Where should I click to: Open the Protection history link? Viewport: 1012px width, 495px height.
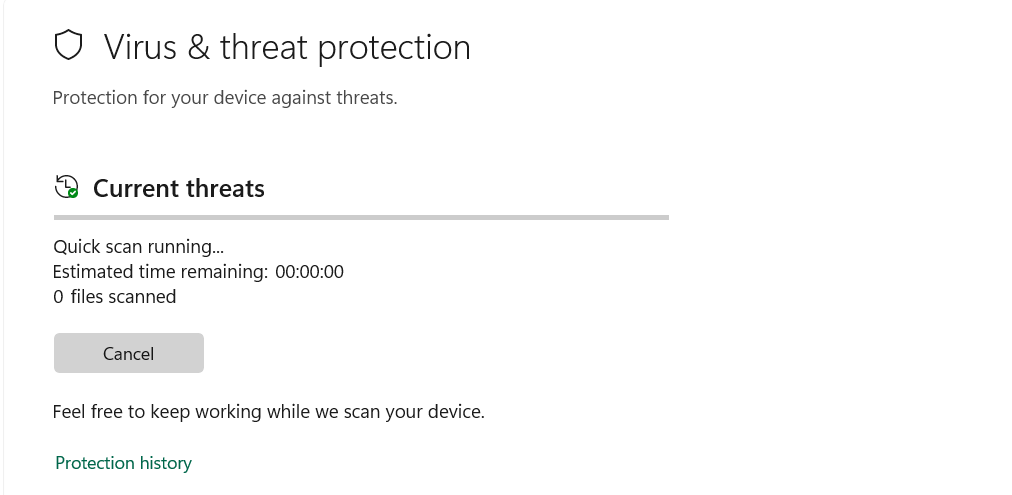[123, 463]
